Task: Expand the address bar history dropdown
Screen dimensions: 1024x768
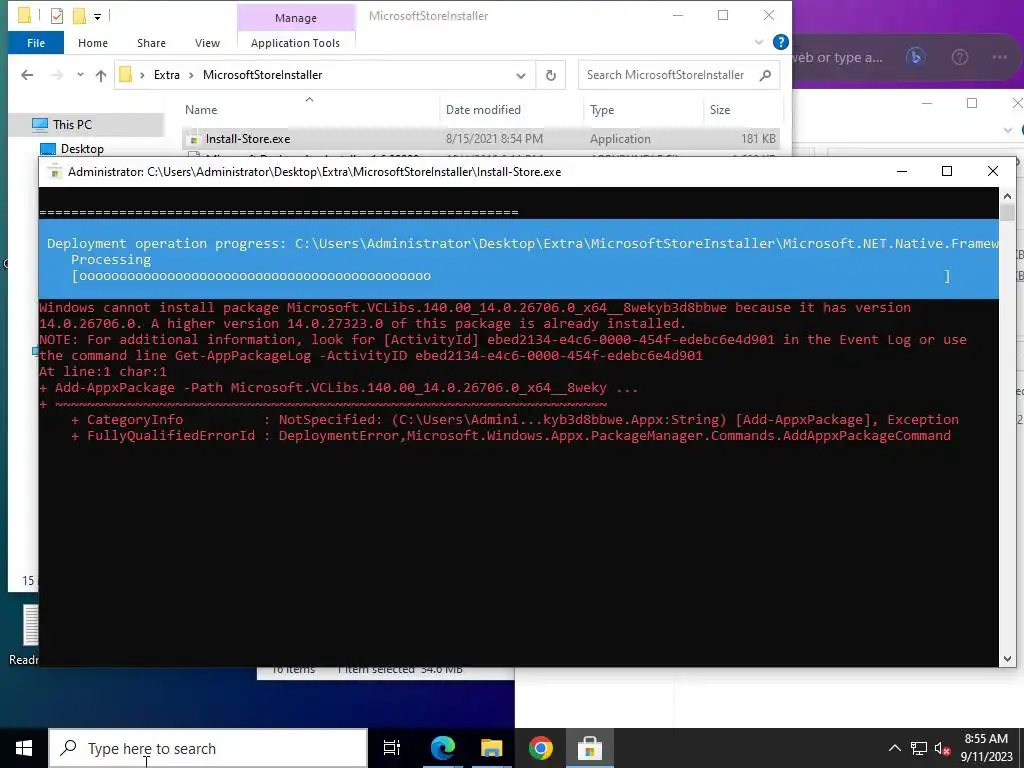Action: (520, 76)
